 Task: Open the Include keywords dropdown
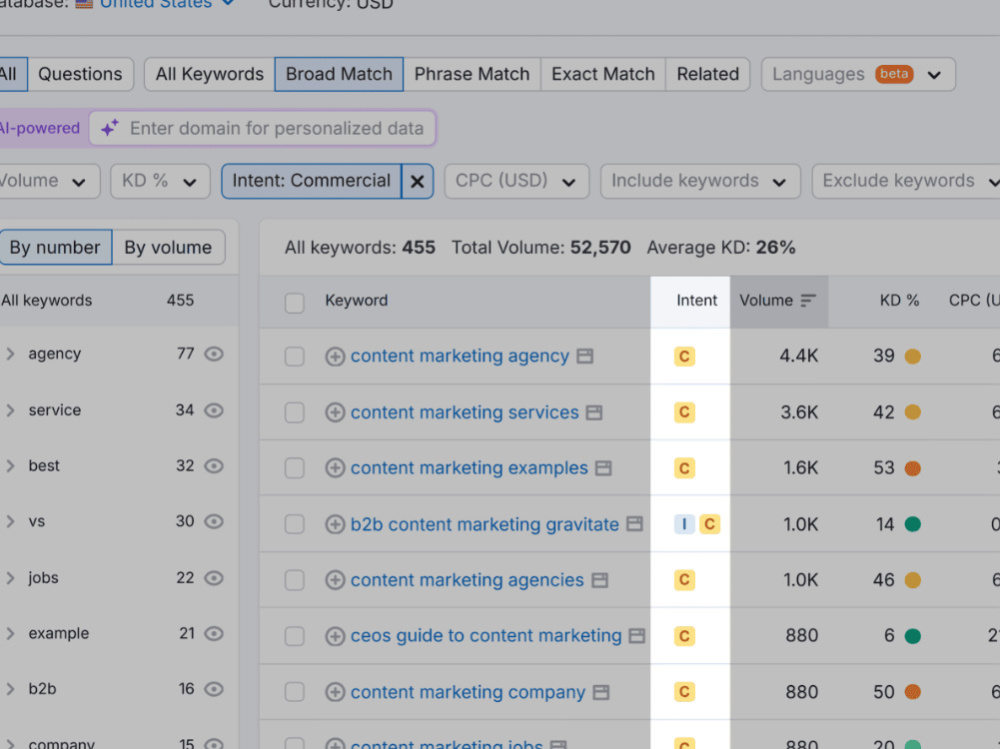click(700, 181)
